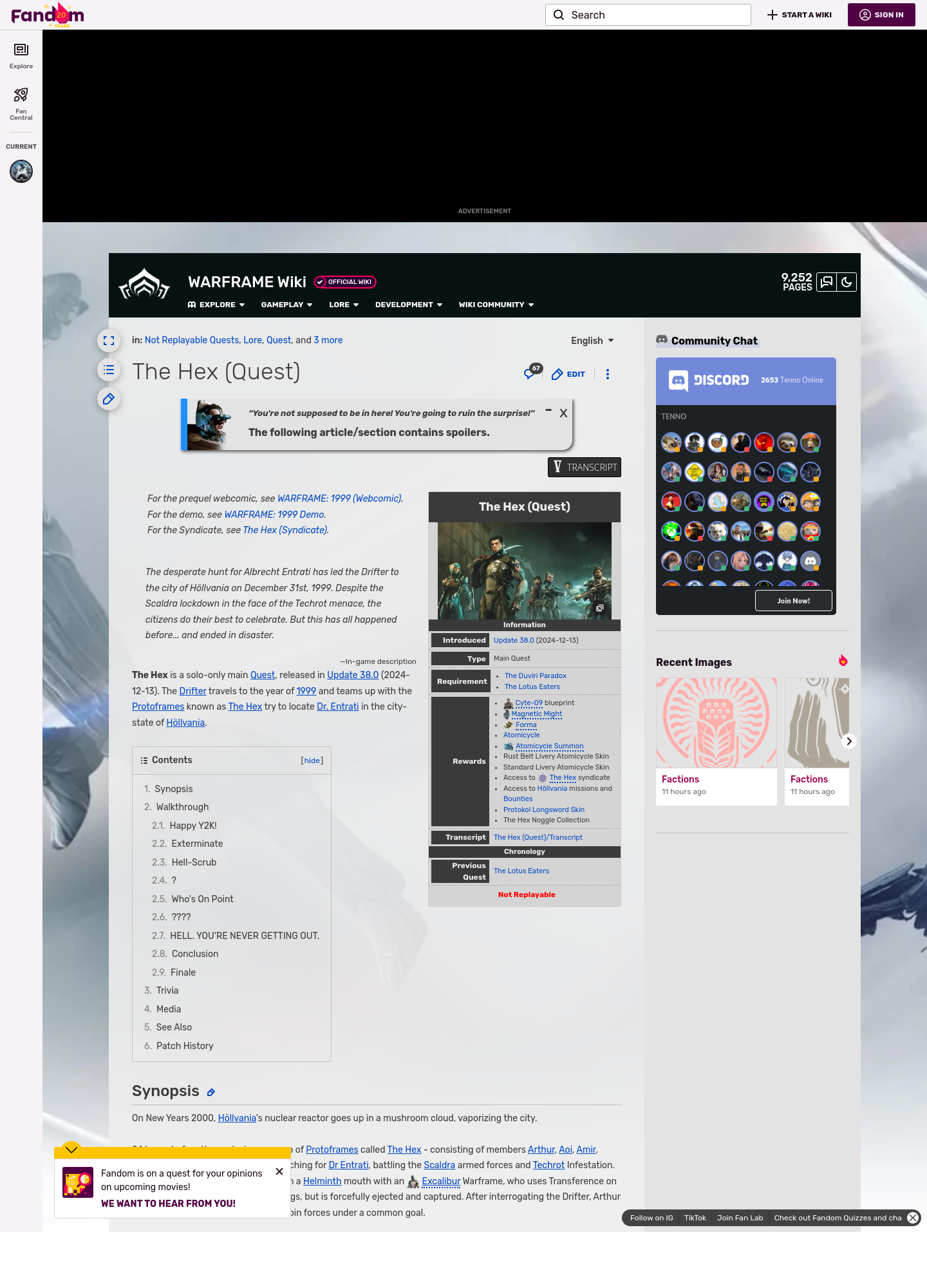The image size is (927, 1288).
Task: Jump to Patch History in Contents
Action: [x=185, y=1046]
